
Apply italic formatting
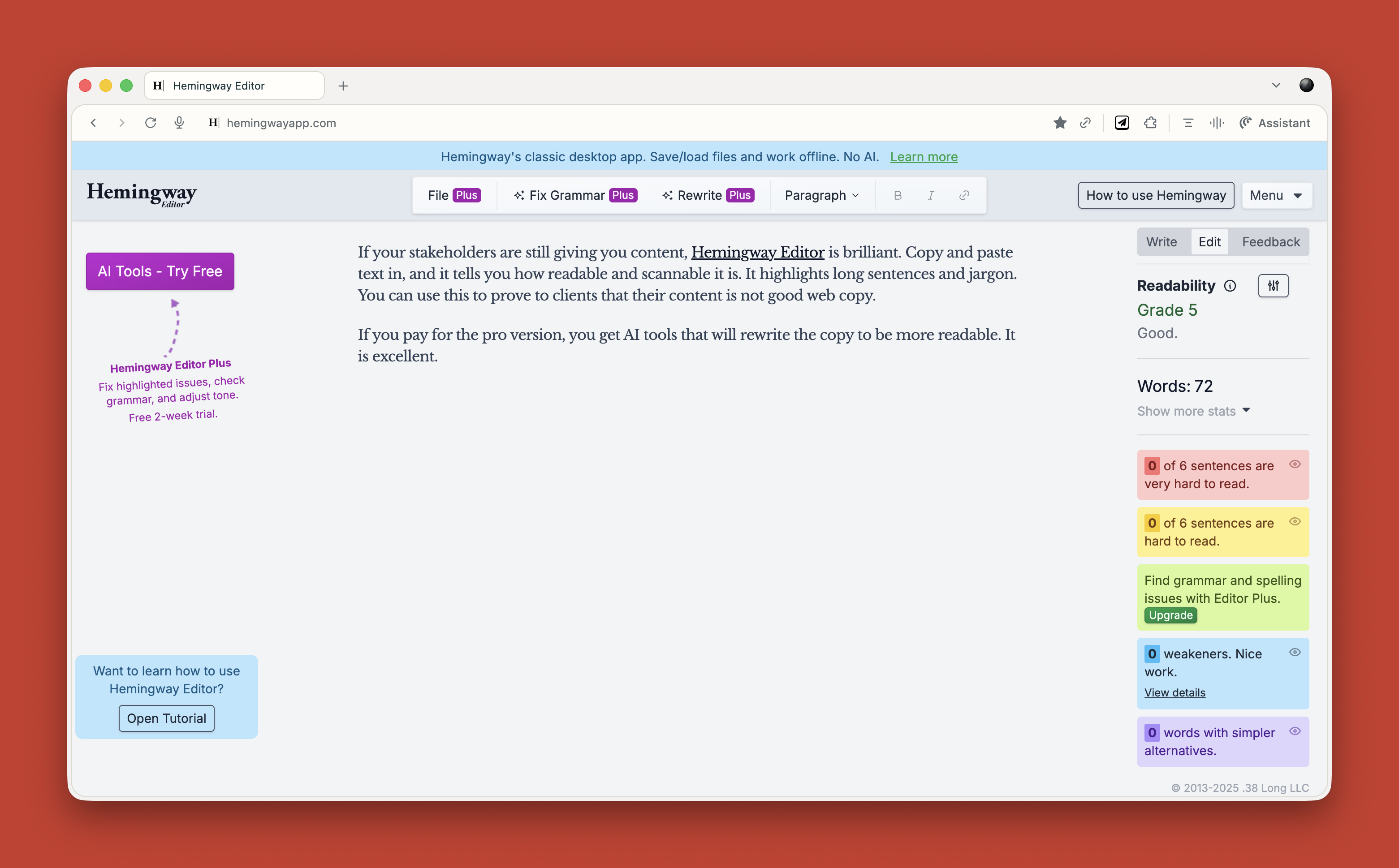[x=931, y=195]
